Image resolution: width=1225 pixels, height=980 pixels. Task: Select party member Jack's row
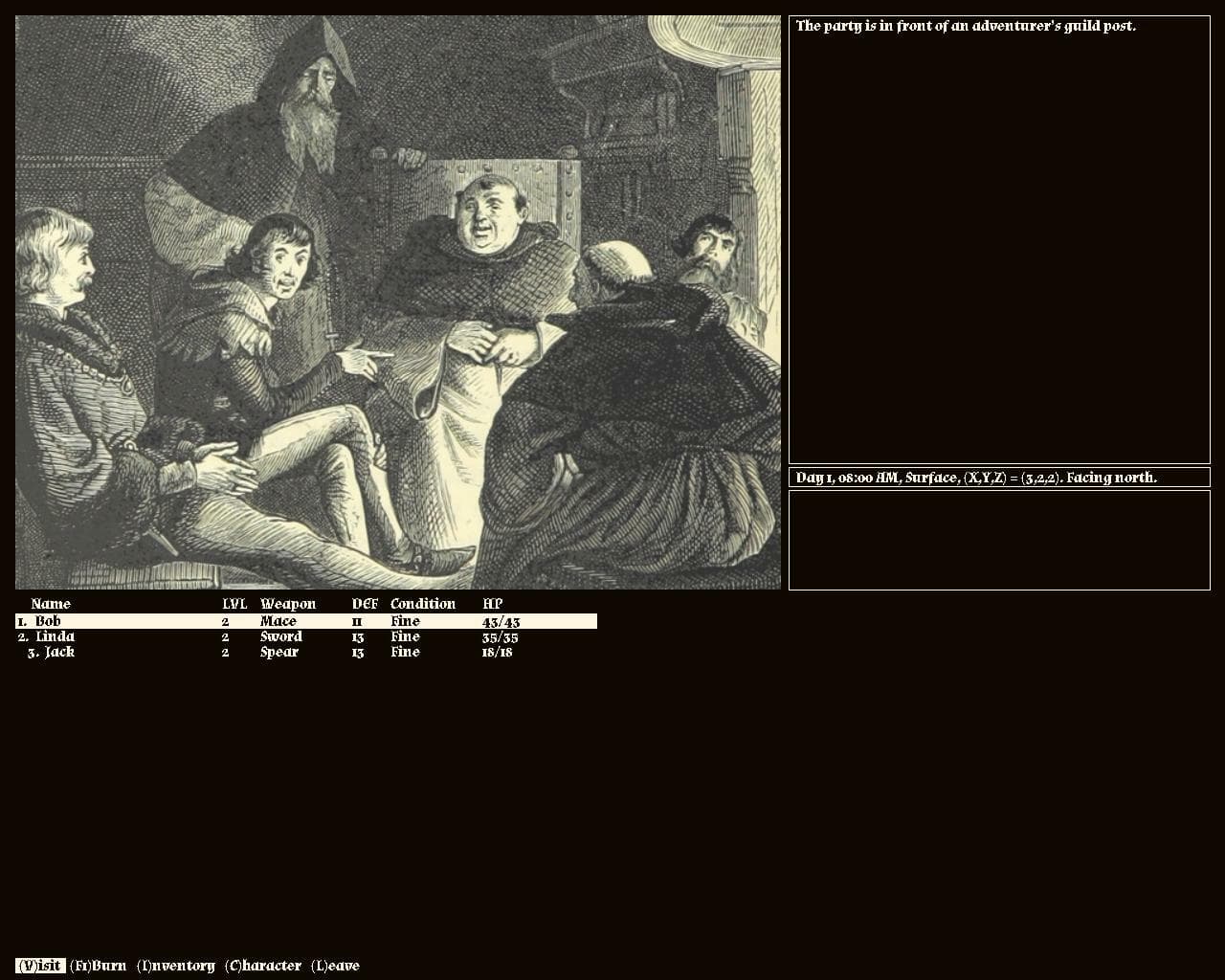(306, 652)
